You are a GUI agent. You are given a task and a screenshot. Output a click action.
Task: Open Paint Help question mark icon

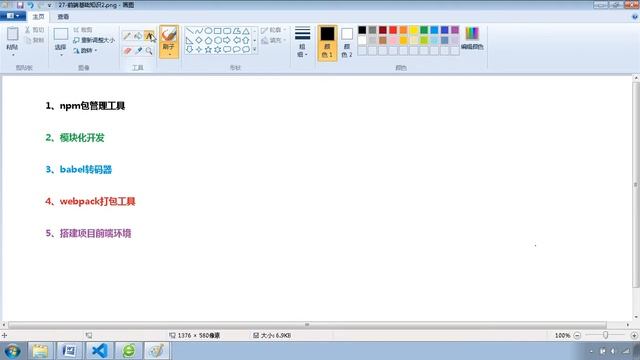tap(635, 17)
